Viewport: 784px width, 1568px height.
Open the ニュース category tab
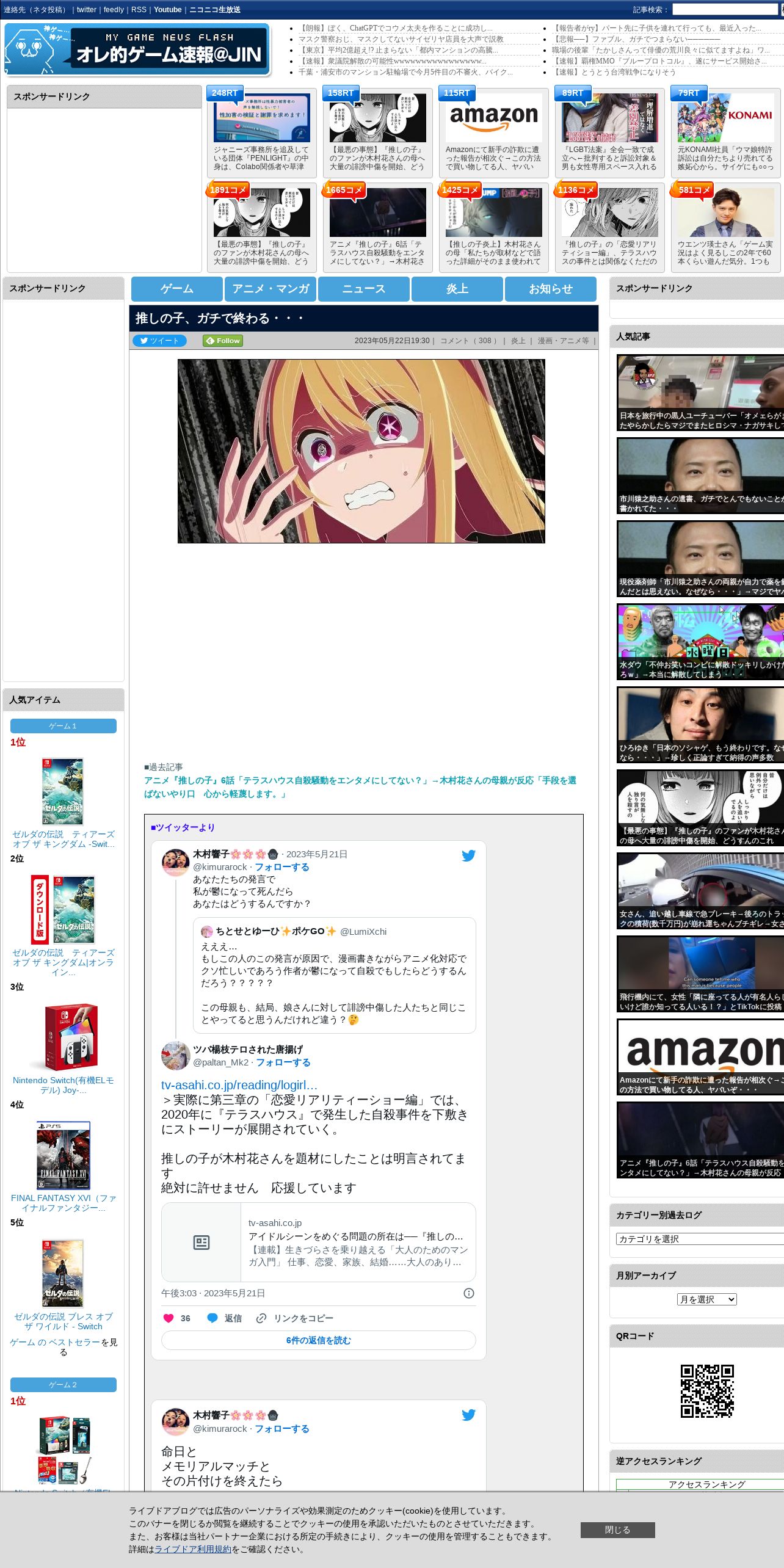364,289
